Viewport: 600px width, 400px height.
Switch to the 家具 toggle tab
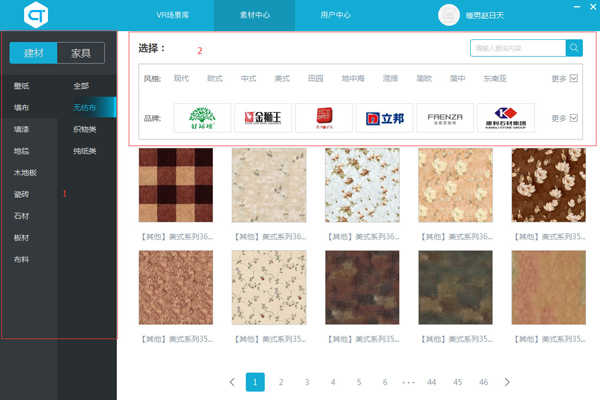point(81,53)
